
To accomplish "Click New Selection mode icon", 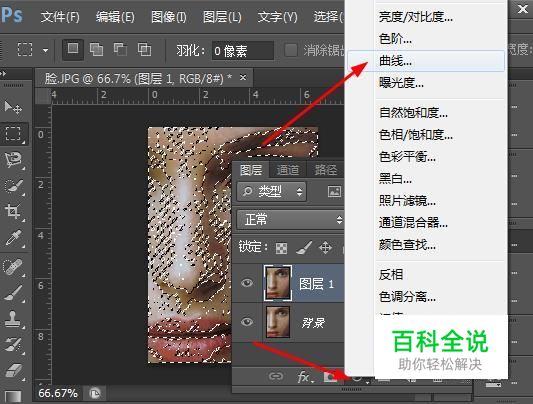I will point(73,50).
